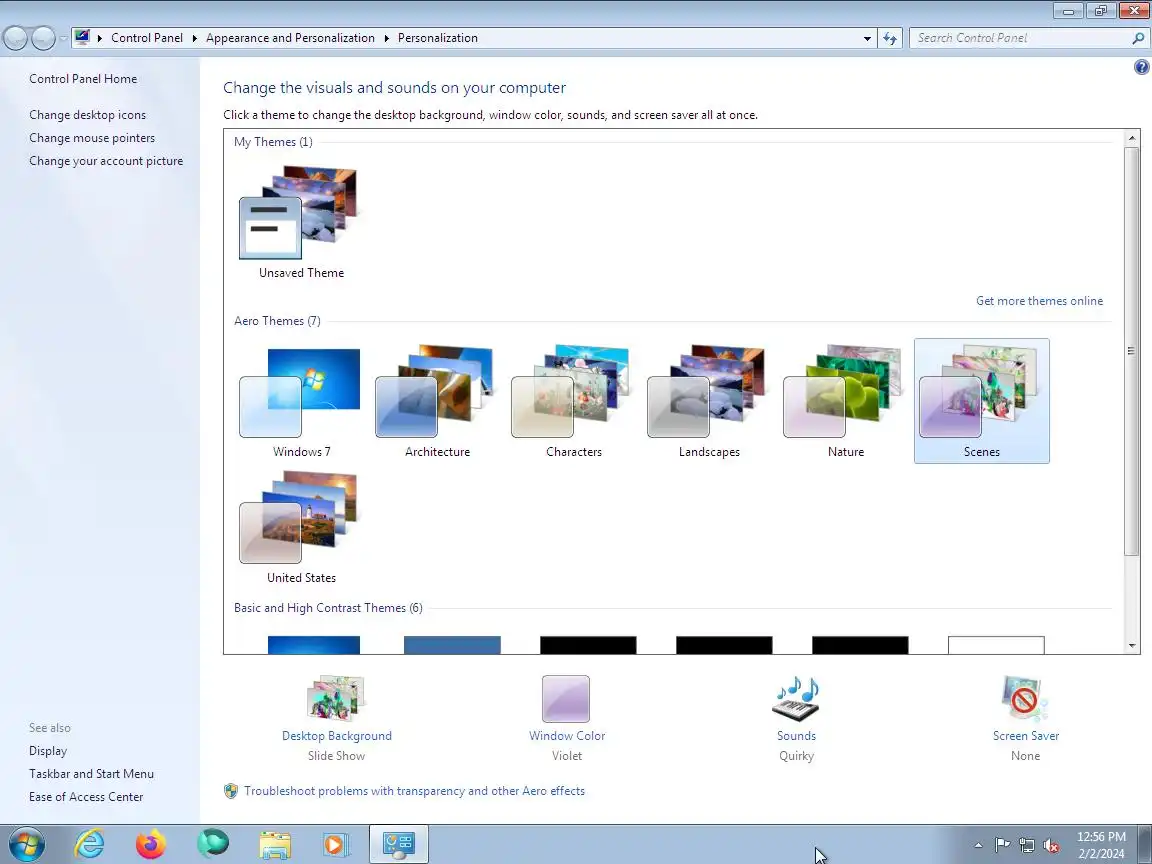Image resolution: width=1152 pixels, height=864 pixels.
Task: Open the Window Color Violet swatch
Action: click(x=566, y=699)
